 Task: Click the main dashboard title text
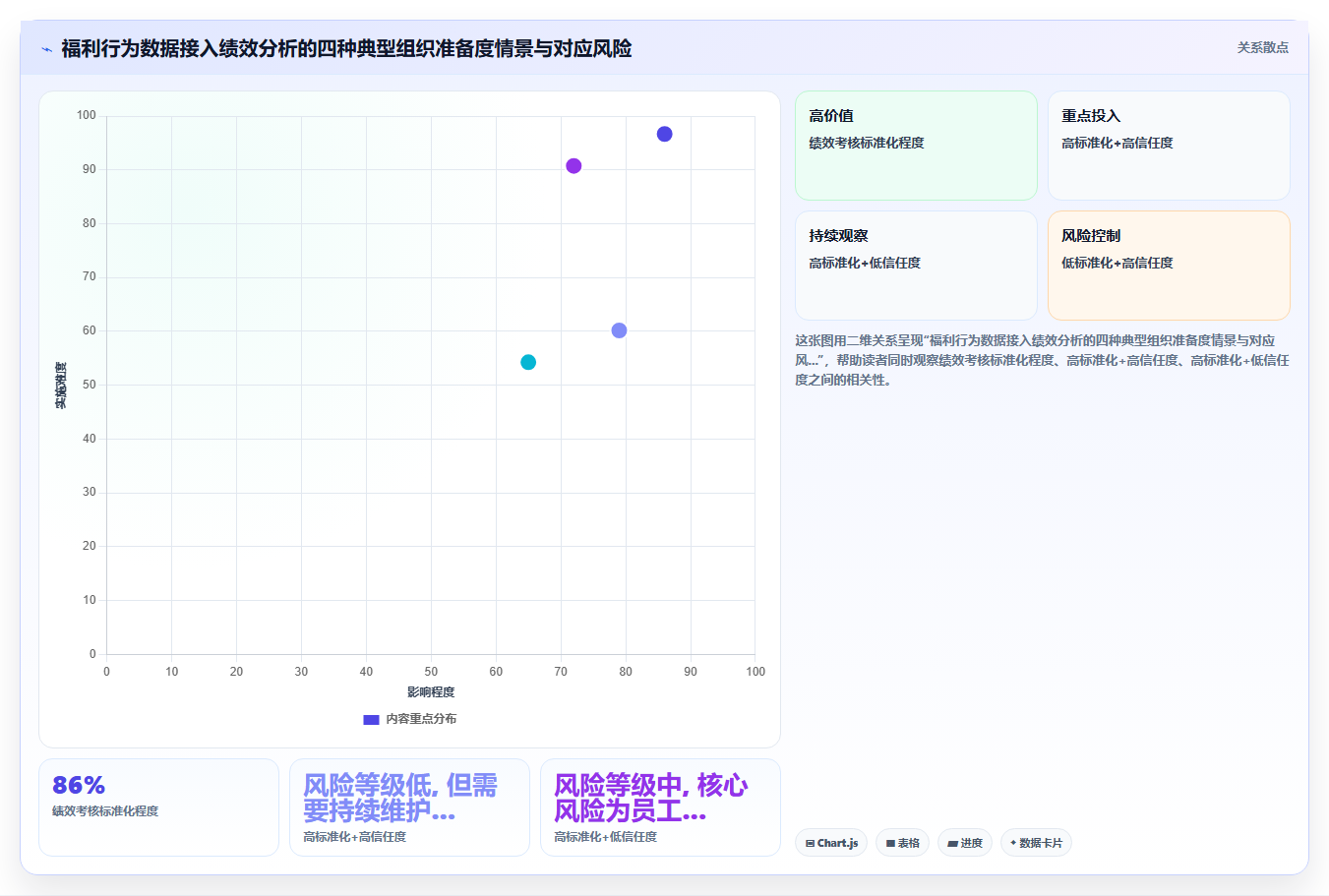point(346,48)
